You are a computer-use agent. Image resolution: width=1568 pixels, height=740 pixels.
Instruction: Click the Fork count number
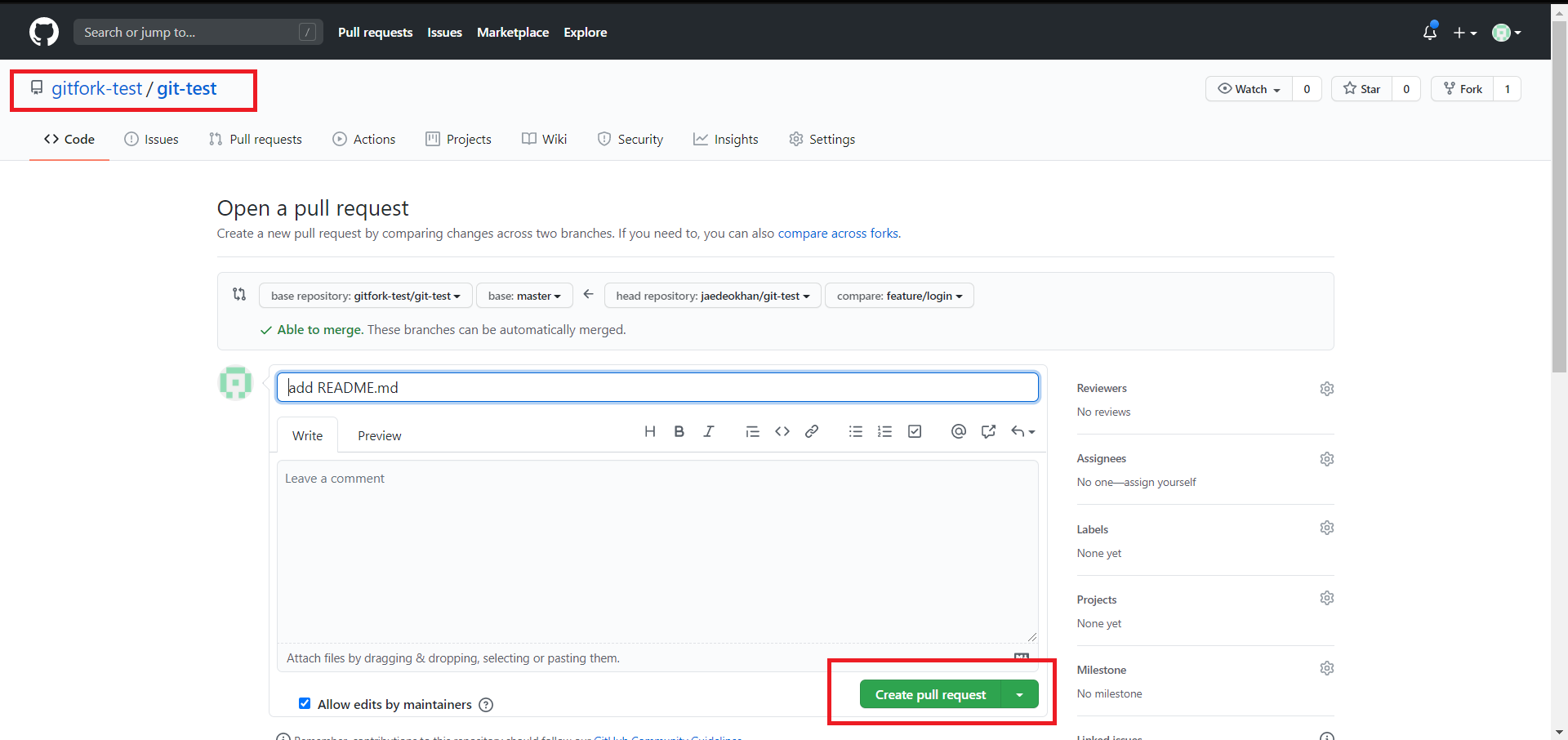1508,89
